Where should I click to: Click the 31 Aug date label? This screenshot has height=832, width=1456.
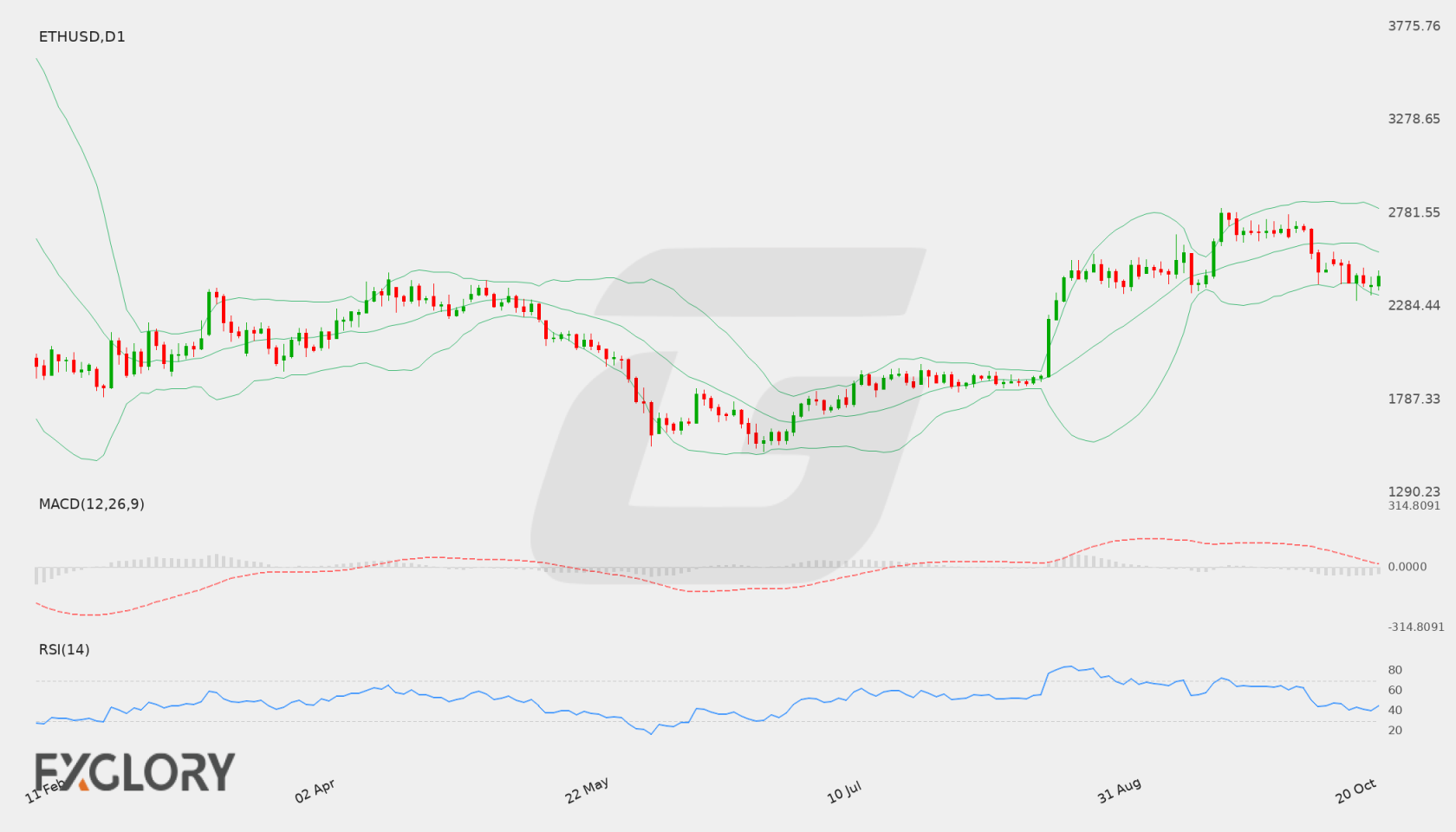coord(1119,790)
